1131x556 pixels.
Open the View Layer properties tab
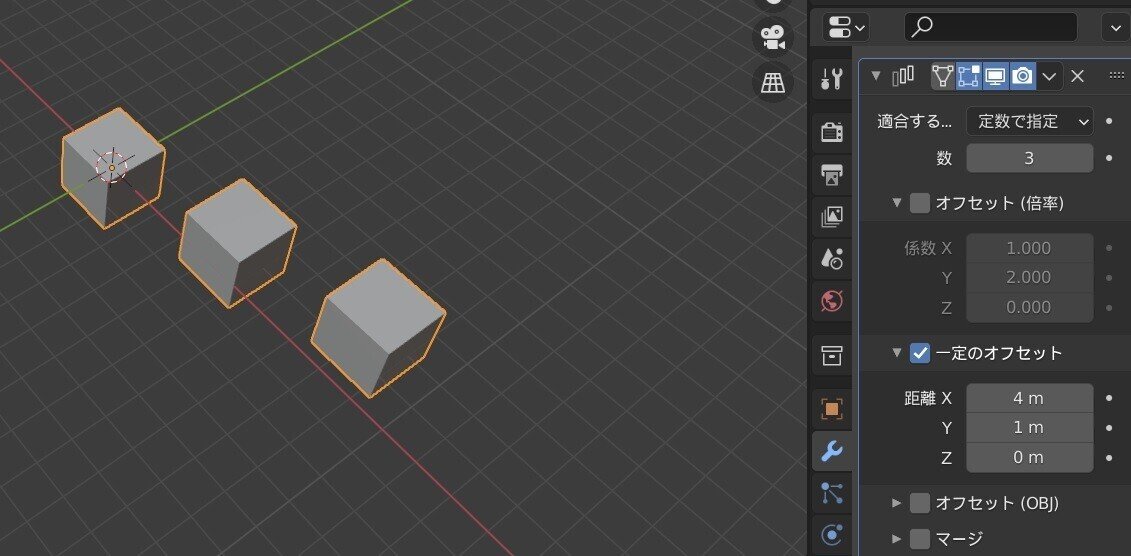click(x=832, y=216)
